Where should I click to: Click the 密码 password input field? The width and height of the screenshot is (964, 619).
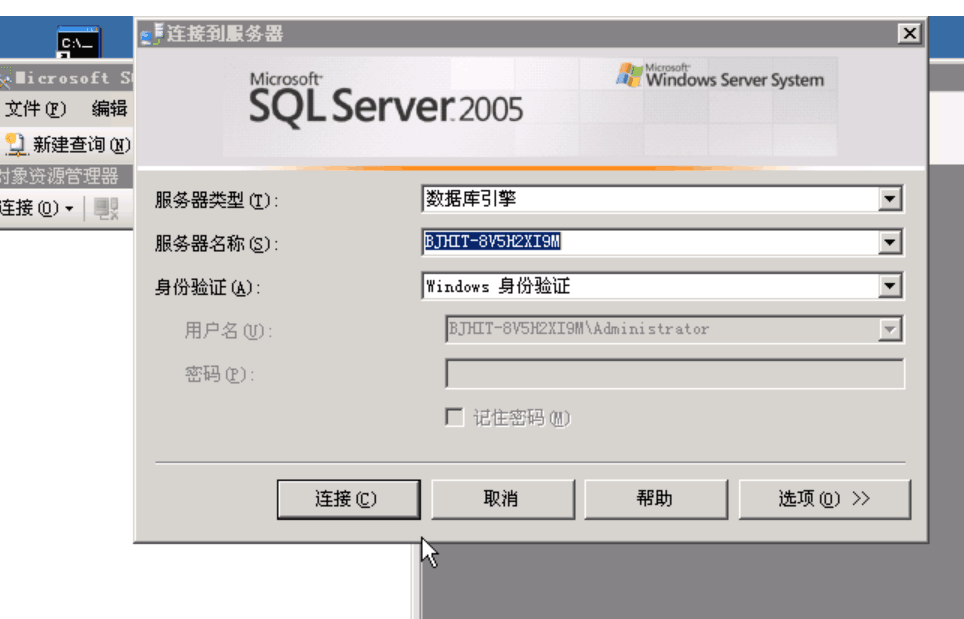[x=674, y=374]
